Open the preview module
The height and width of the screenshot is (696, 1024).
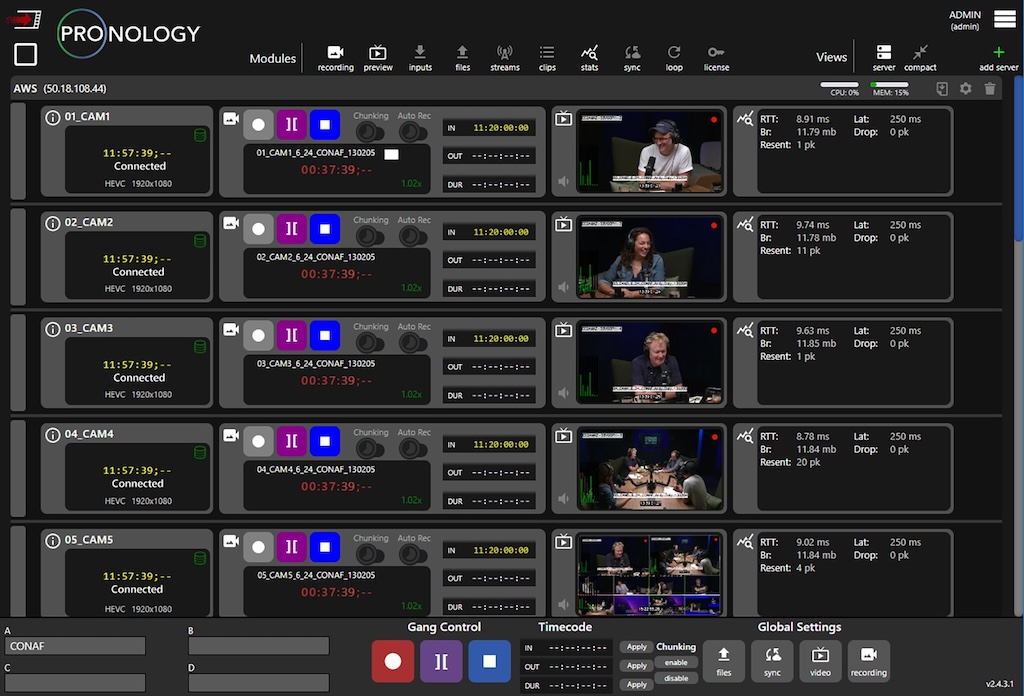tap(377, 58)
